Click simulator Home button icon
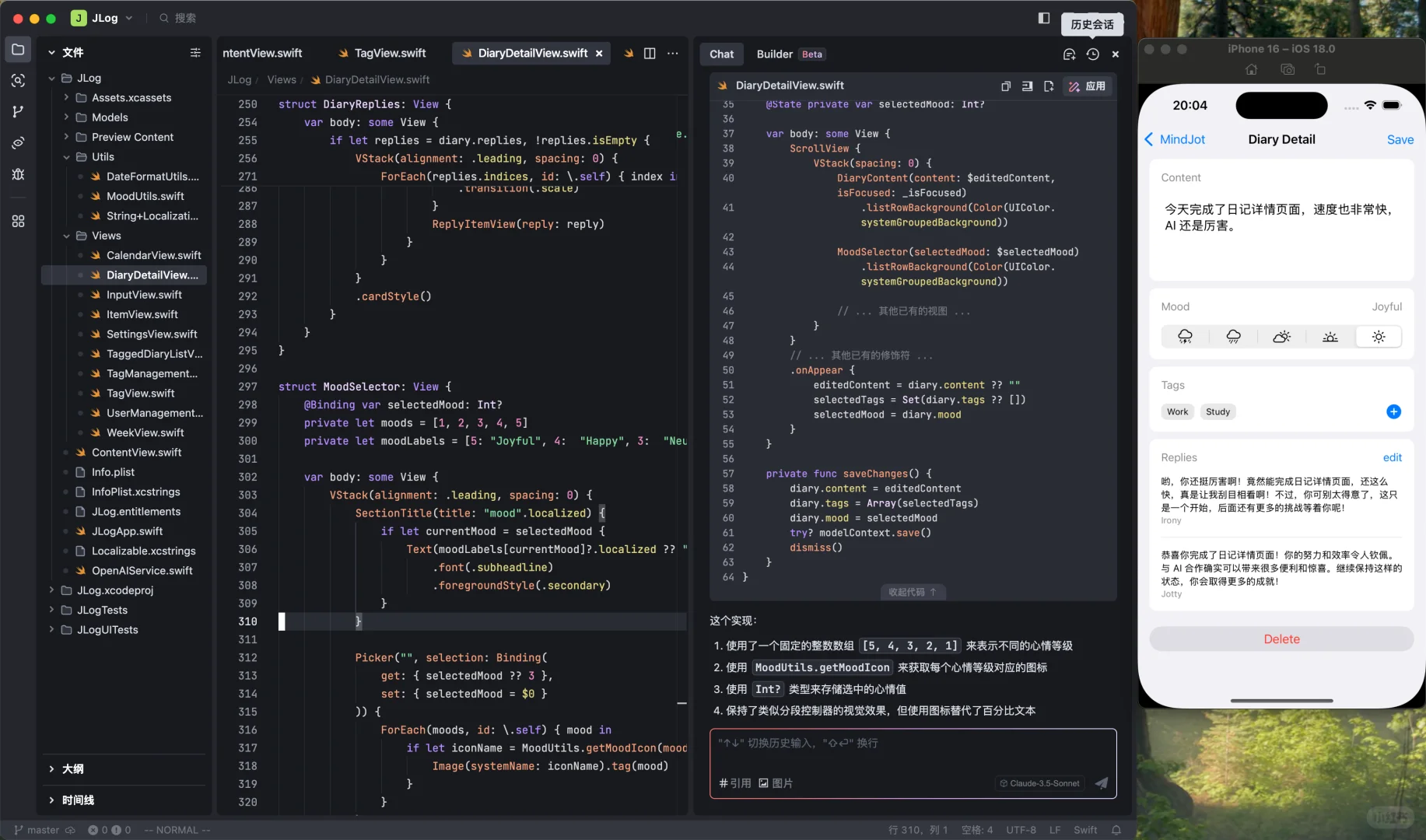The width and height of the screenshot is (1426, 840). click(x=1251, y=69)
